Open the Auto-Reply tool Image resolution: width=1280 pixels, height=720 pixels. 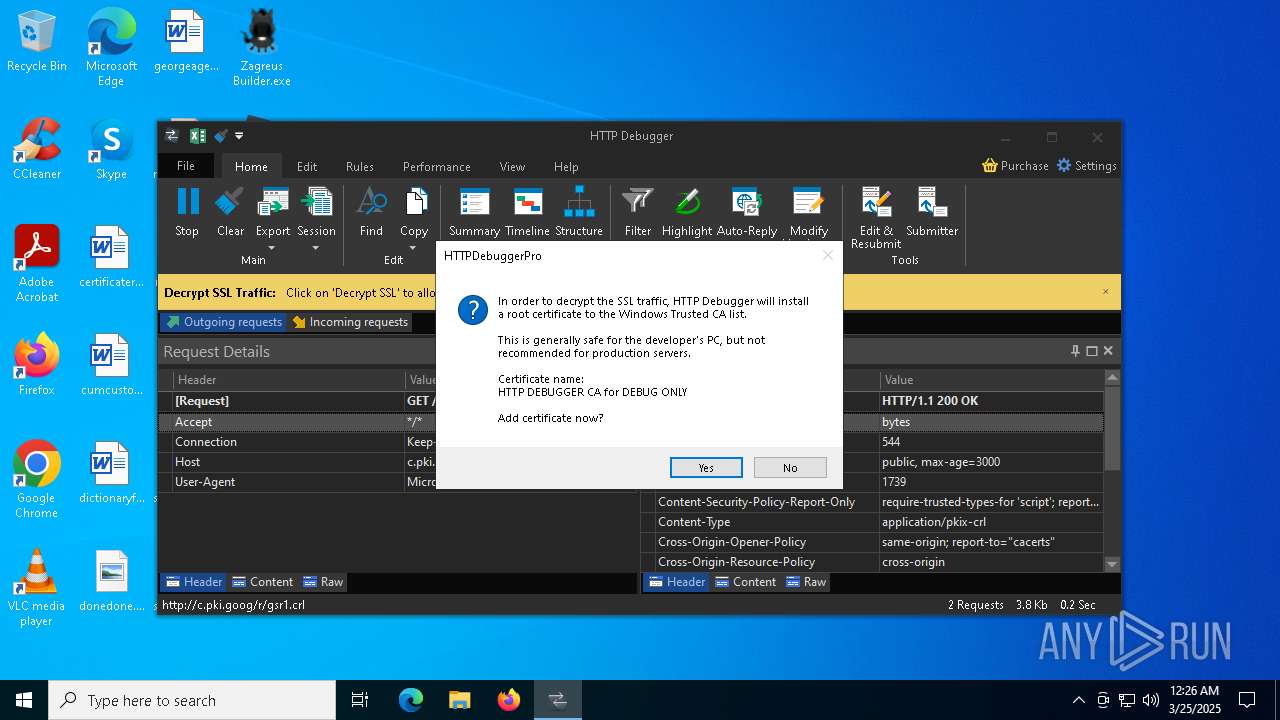pos(747,212)
